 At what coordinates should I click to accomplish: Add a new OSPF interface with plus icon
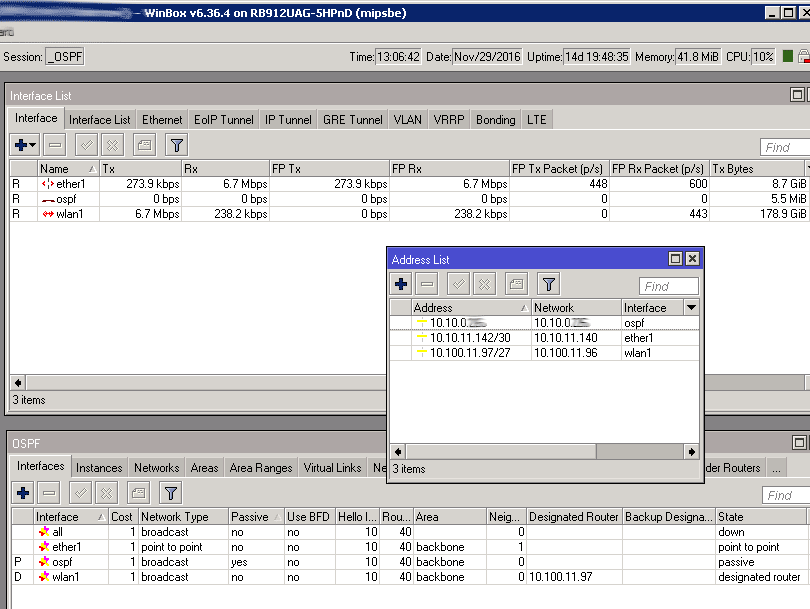(23, 493)
